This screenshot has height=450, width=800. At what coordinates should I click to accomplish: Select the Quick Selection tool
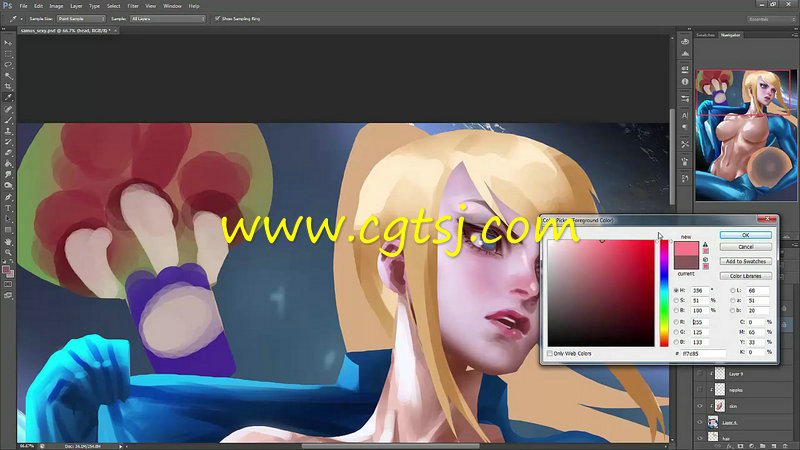(8, 76)
